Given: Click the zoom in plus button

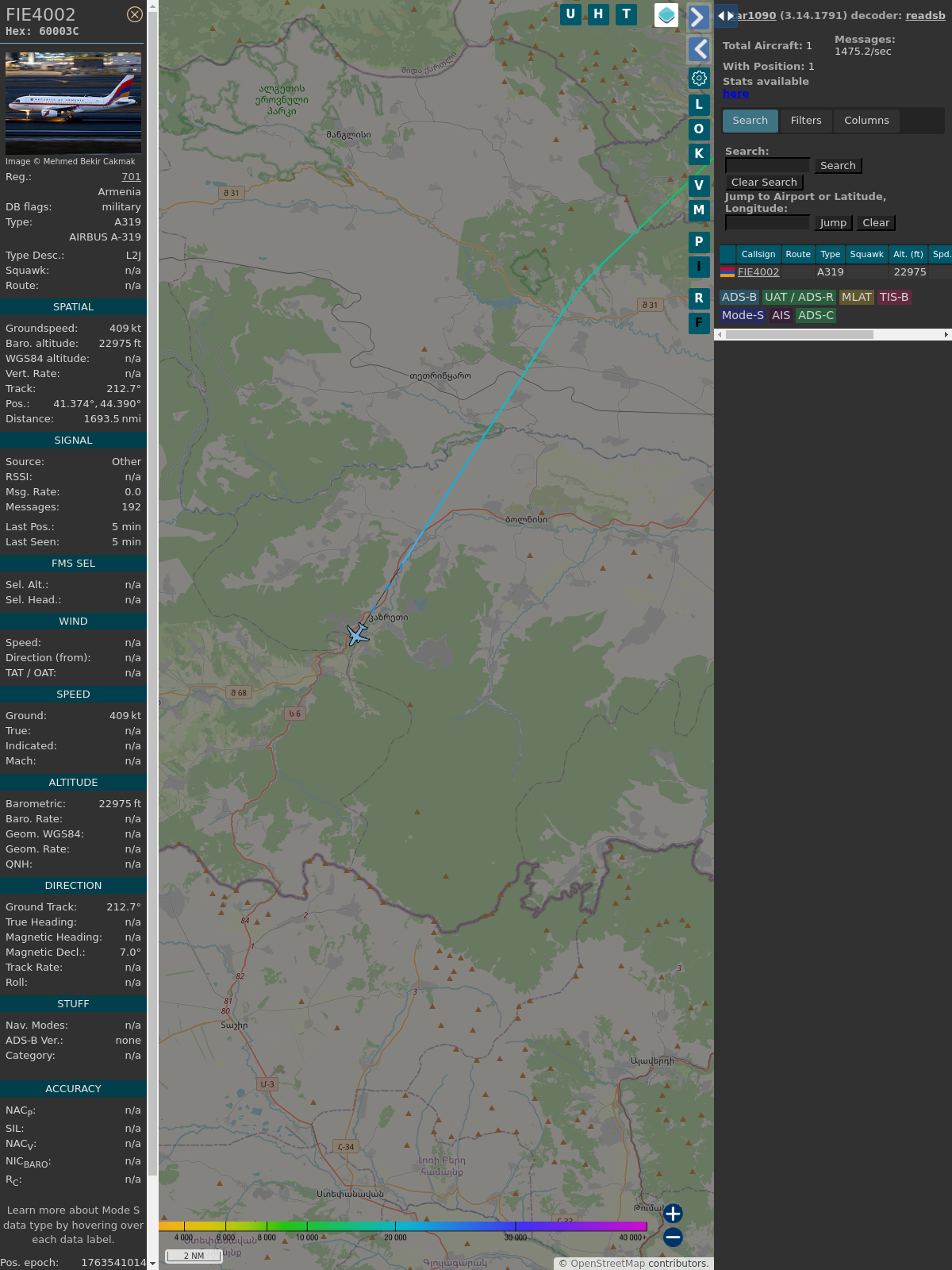Looking at the screenshot, I should [x=673, y=1213].
